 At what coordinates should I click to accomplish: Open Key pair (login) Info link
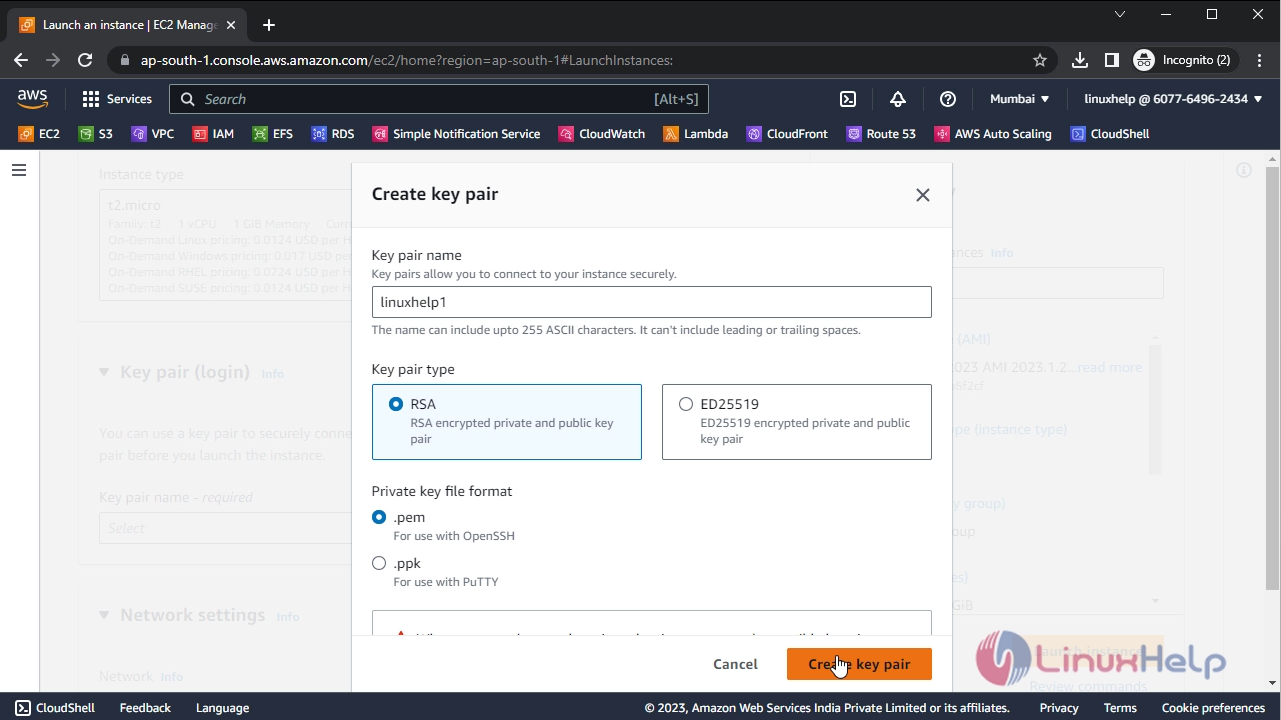tap(272, 374)
